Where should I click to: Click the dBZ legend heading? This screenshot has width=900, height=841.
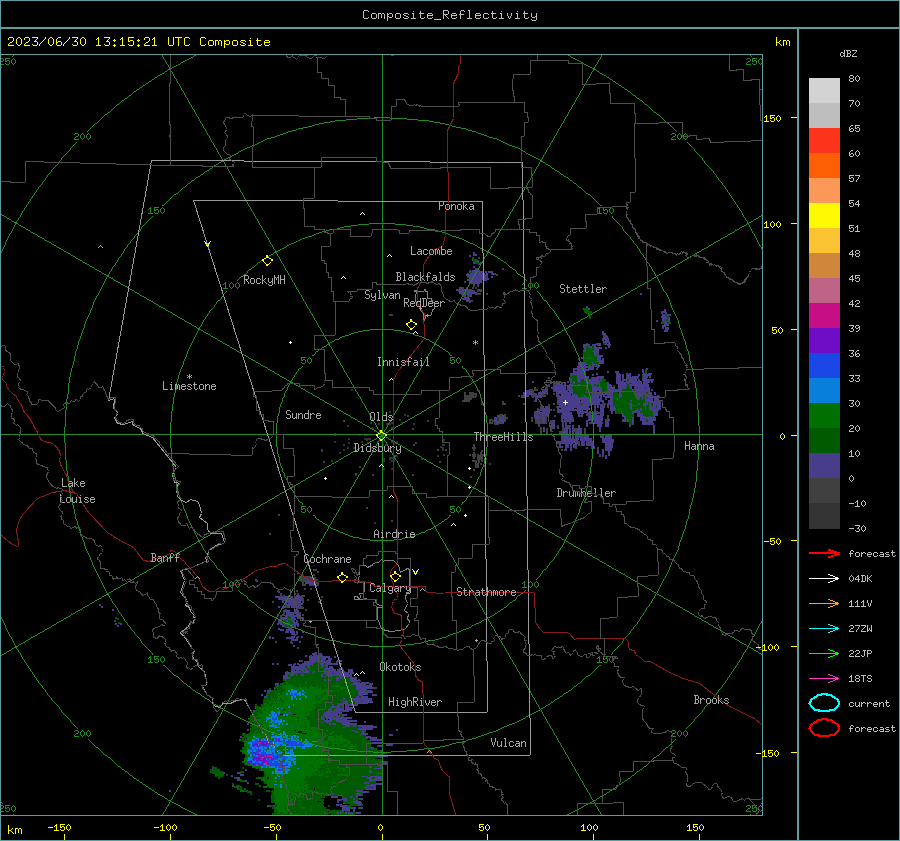click(x=848, y=53)
